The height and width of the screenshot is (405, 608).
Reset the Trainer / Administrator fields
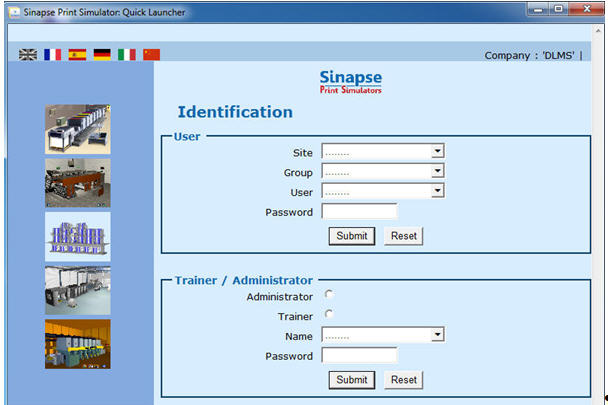tap(404, 380)
